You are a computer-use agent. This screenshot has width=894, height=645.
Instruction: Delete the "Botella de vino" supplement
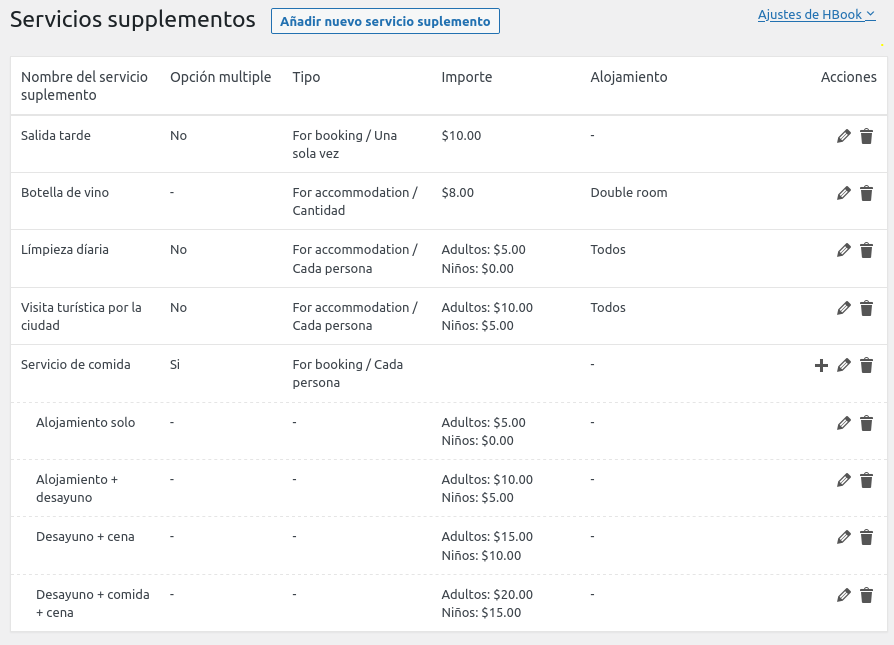point(866,193)
